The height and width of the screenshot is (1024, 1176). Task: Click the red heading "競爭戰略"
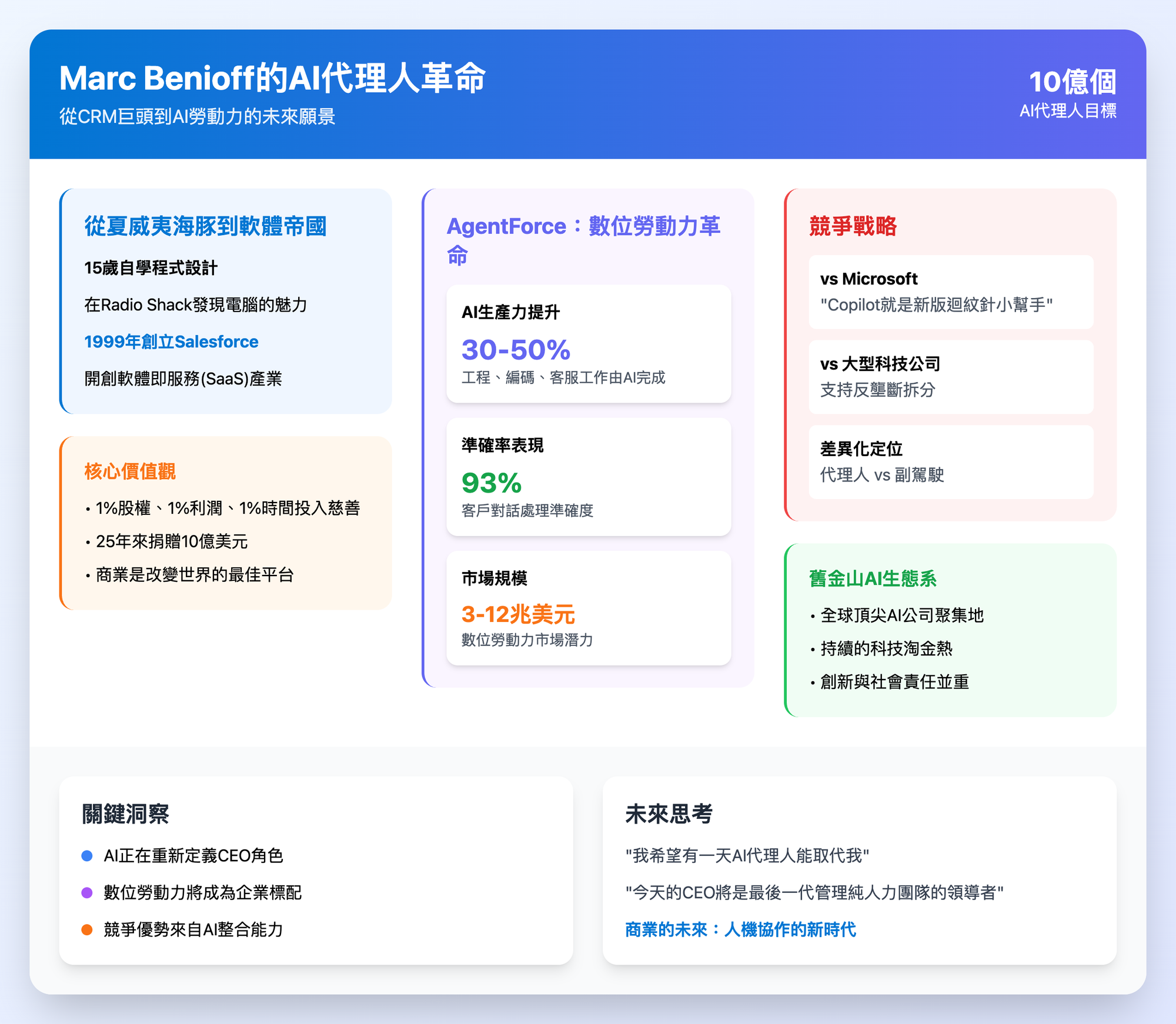[x=853, y=226]
